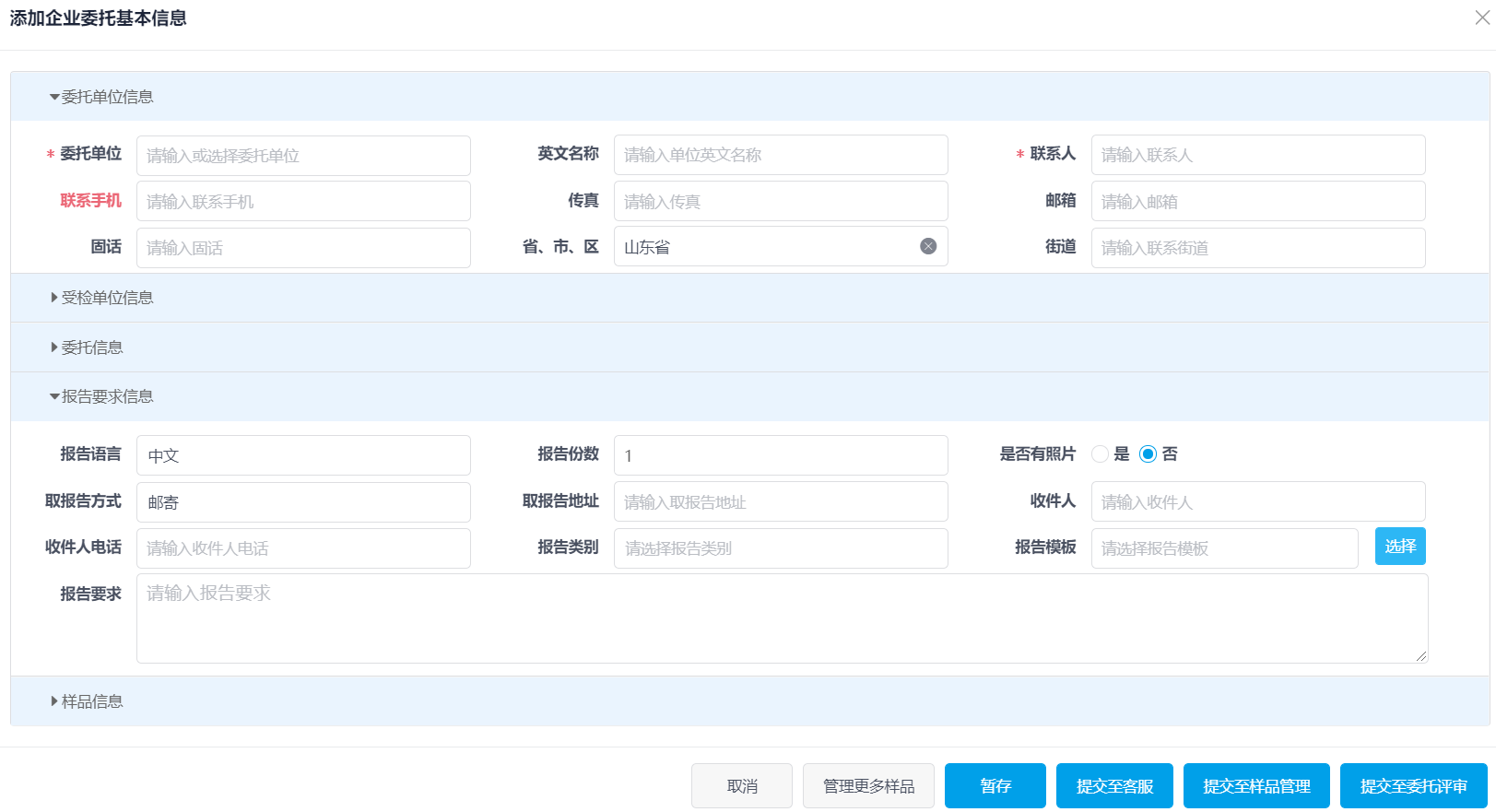Open the 报告语言 dropdown showing 中文

pyautogui.click(x=303, y=455)
